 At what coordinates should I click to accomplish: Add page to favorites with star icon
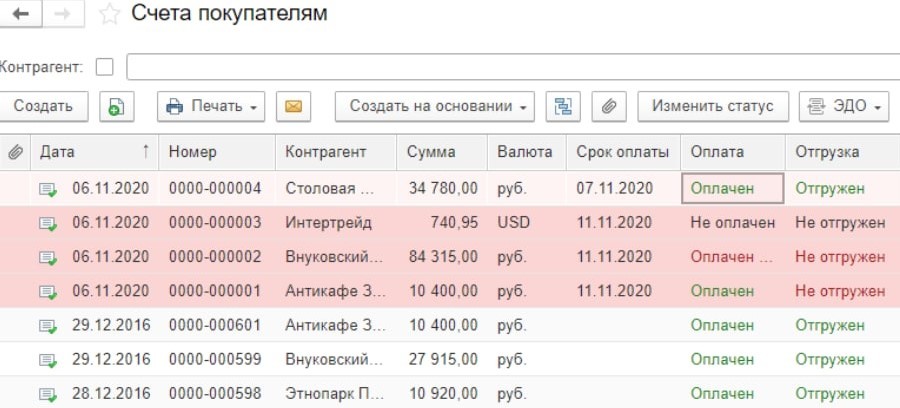coord(109,15)
